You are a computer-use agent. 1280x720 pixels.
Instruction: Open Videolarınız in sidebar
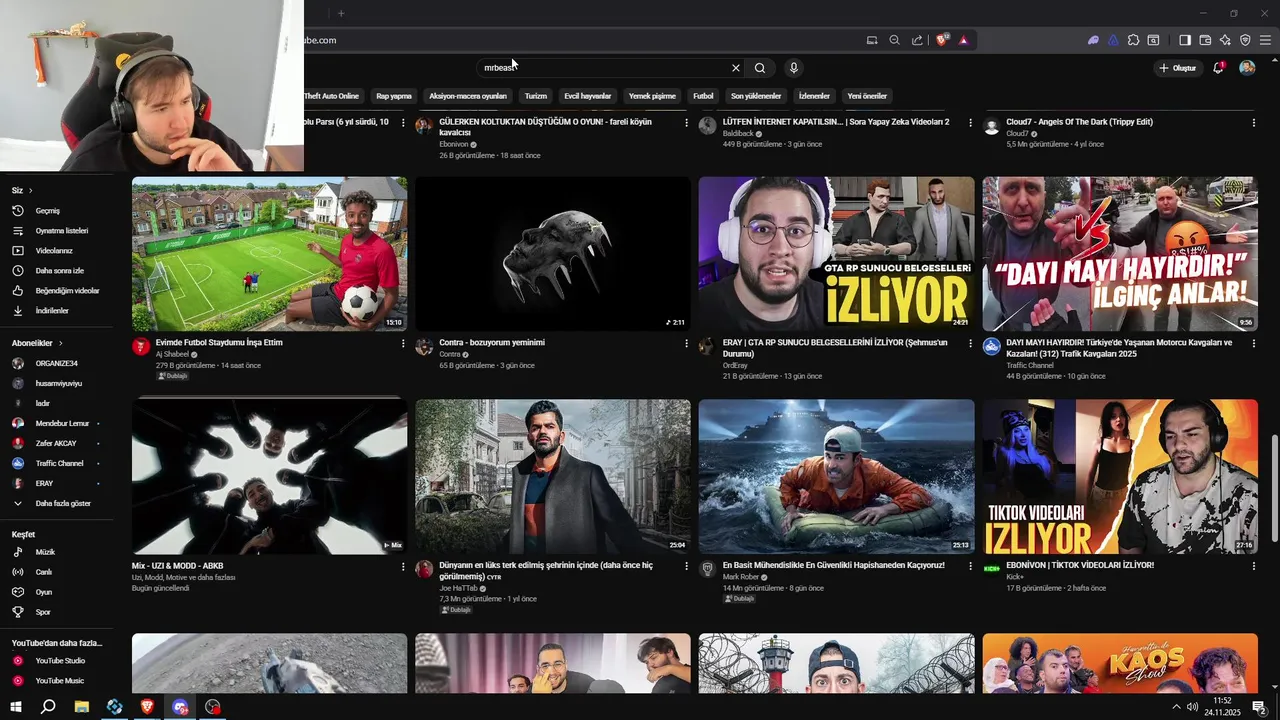(54, 251)
